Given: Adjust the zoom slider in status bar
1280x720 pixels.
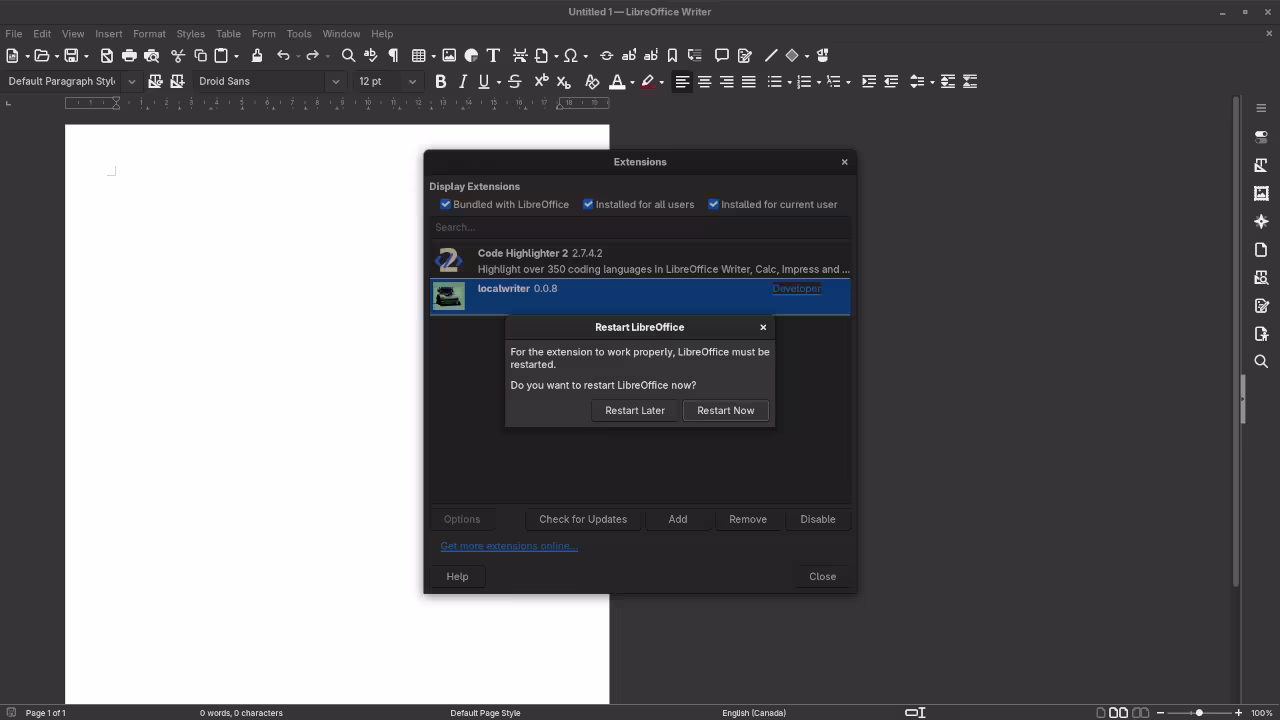Looking at the screenshot, I should point(1200,713).
